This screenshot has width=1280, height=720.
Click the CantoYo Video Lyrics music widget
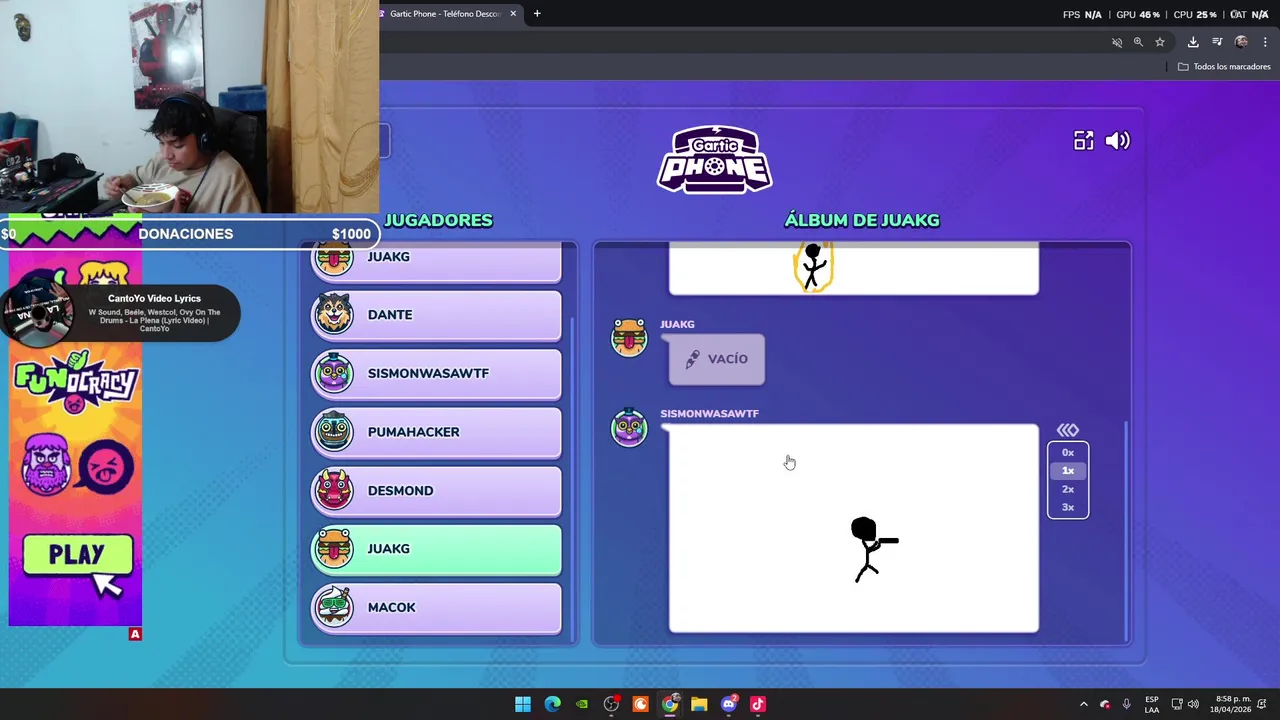[120, 313]
